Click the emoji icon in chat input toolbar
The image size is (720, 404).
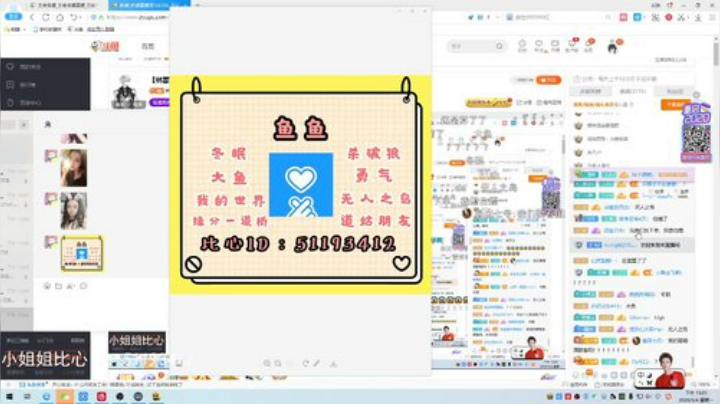point(47,286)
